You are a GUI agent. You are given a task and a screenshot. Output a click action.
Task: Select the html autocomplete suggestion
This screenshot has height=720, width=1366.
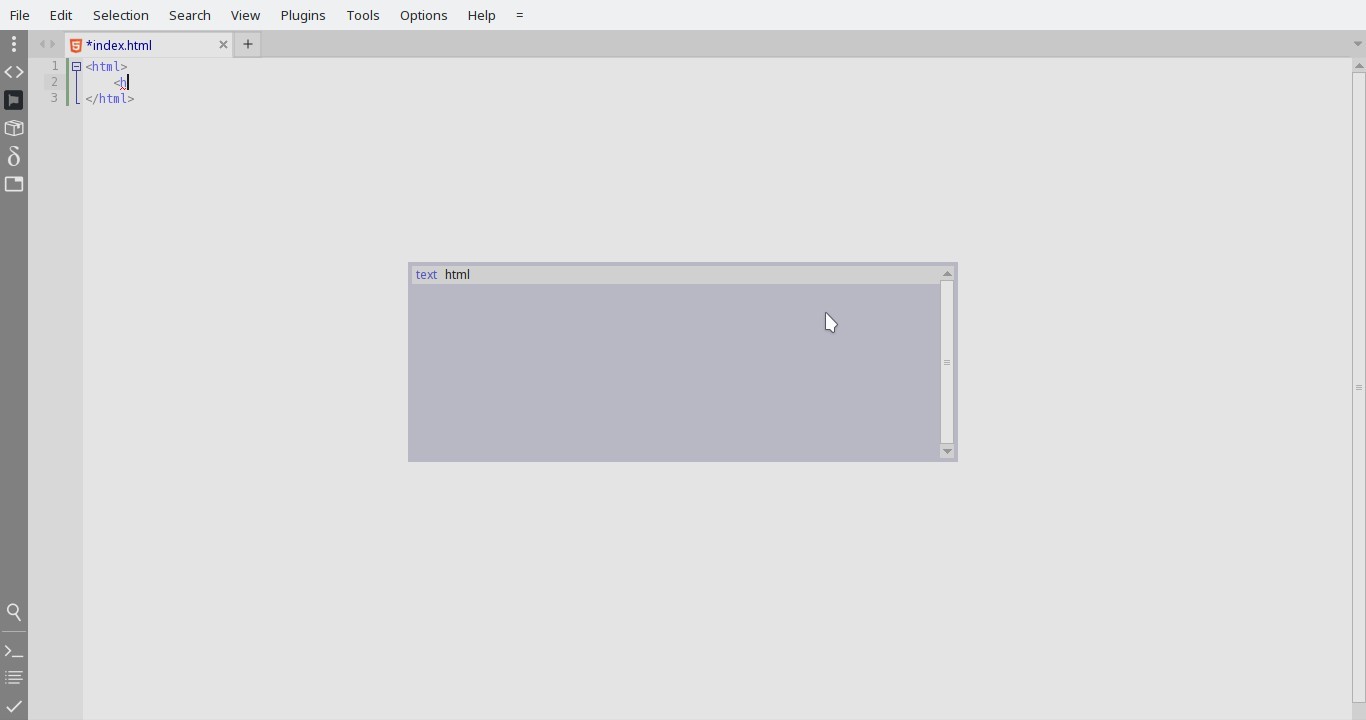458,275
